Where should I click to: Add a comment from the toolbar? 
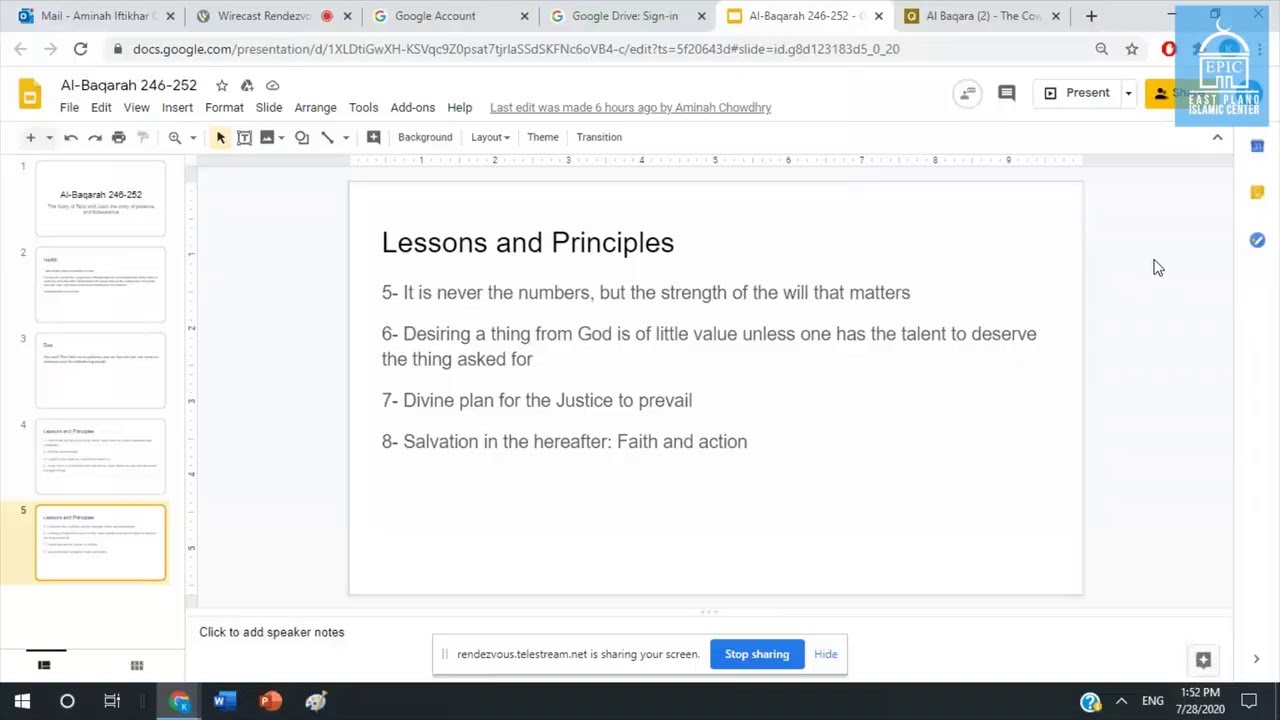pyautogui.click(x=373, y=137)
